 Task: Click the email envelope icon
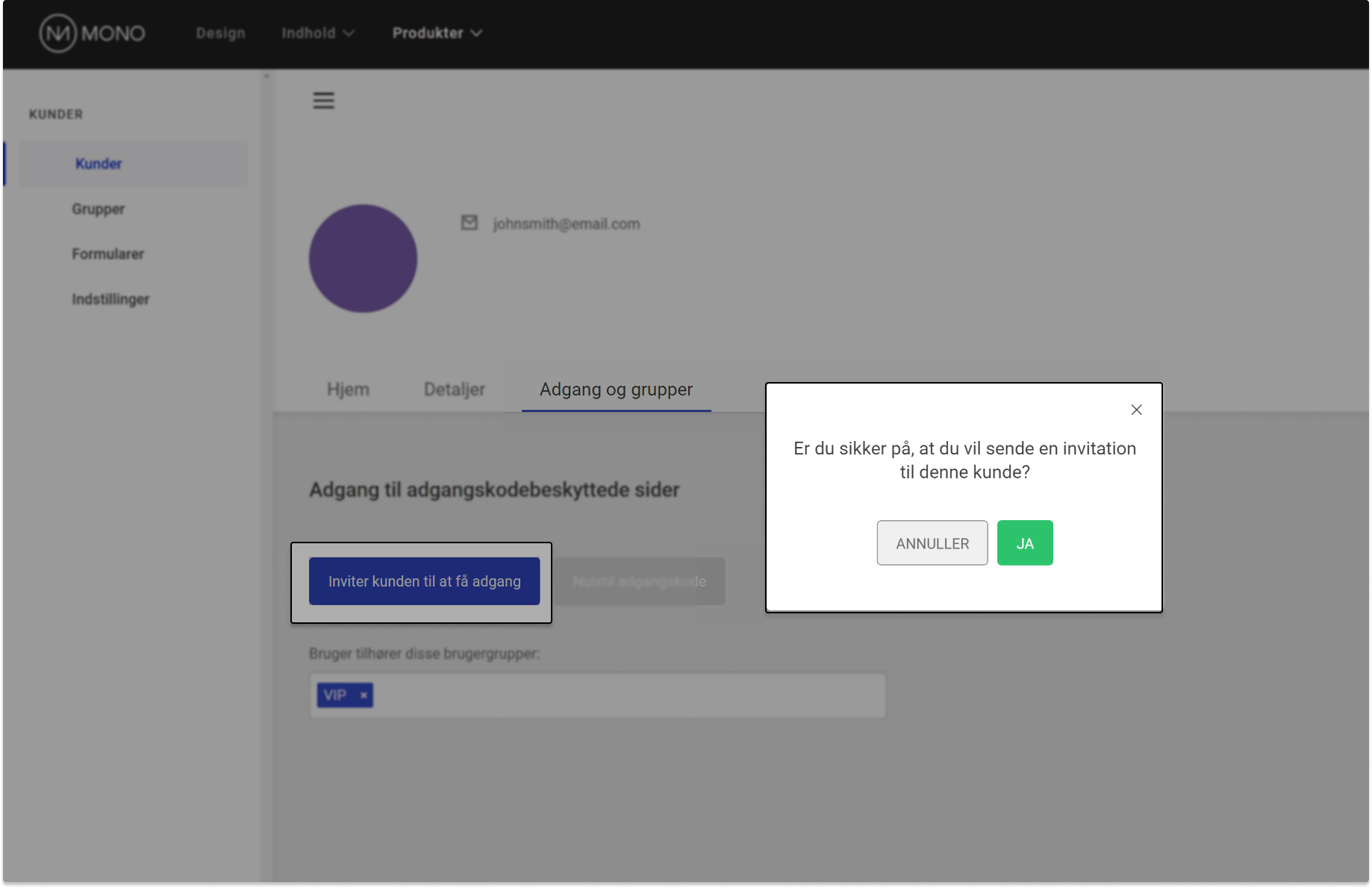click(469, 223)
